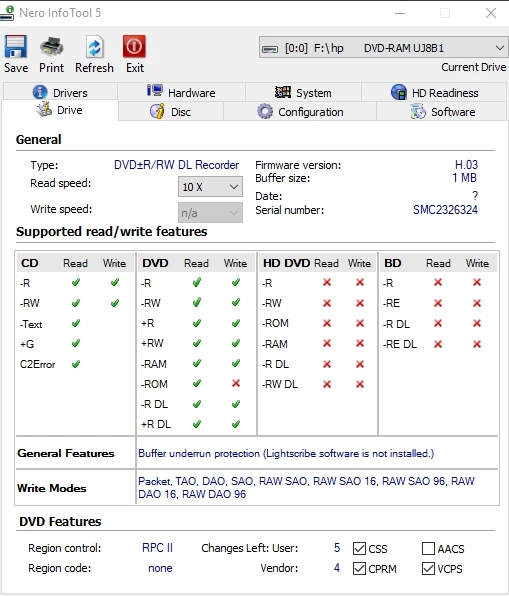Click the Write speed n/a dropdown
Screen dimensions: 509x596
click(210, 212)
